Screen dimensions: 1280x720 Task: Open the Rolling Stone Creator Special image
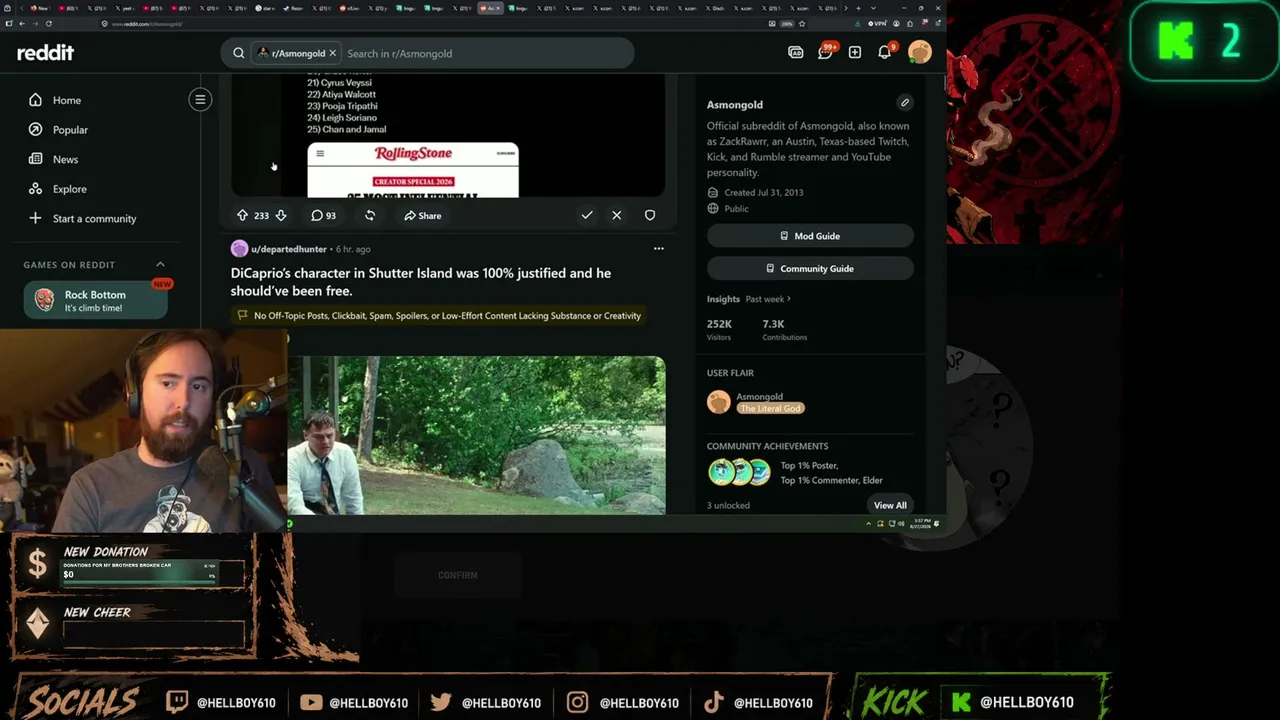coord(413,170)
